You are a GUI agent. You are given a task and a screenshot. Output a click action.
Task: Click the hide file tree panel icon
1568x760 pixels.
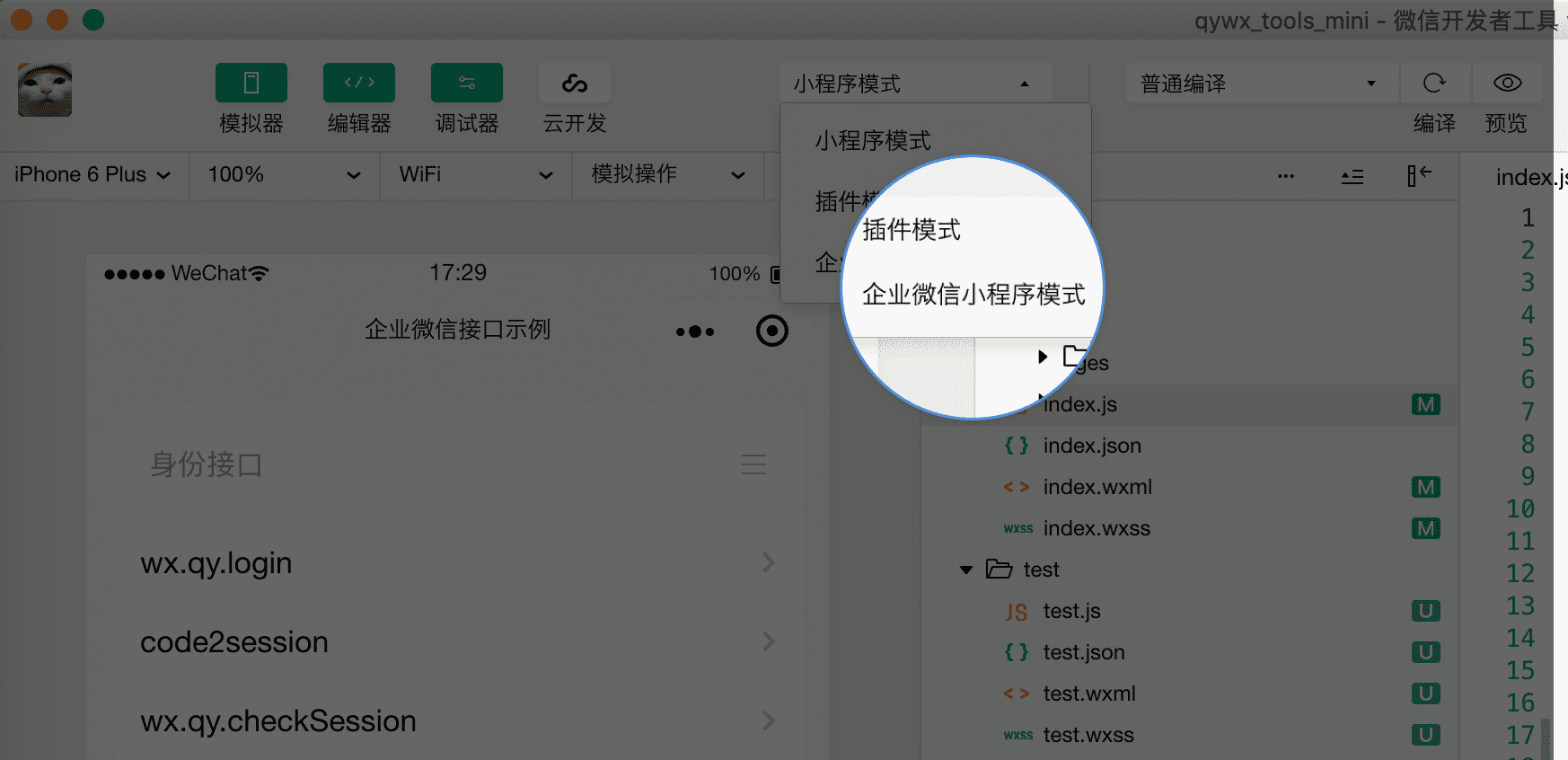pos(1419,176)
